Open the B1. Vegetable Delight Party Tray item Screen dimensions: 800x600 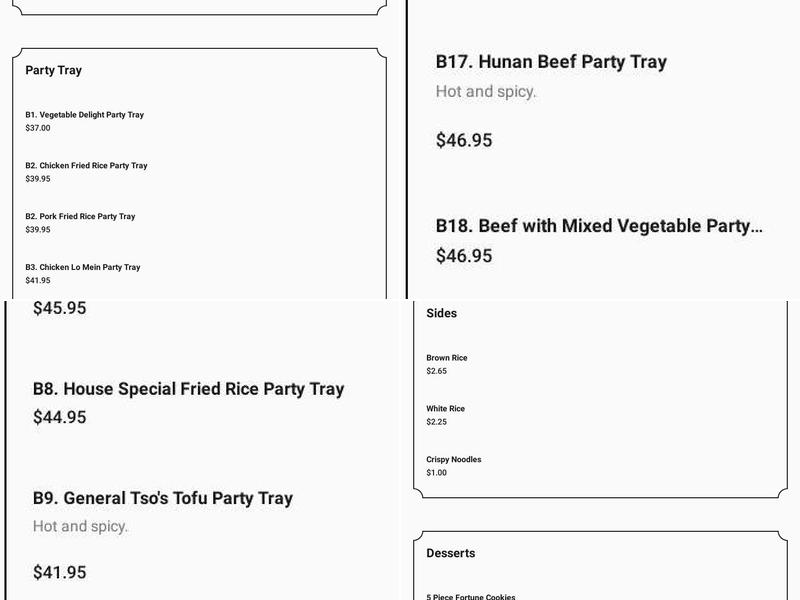click(85, 115)
